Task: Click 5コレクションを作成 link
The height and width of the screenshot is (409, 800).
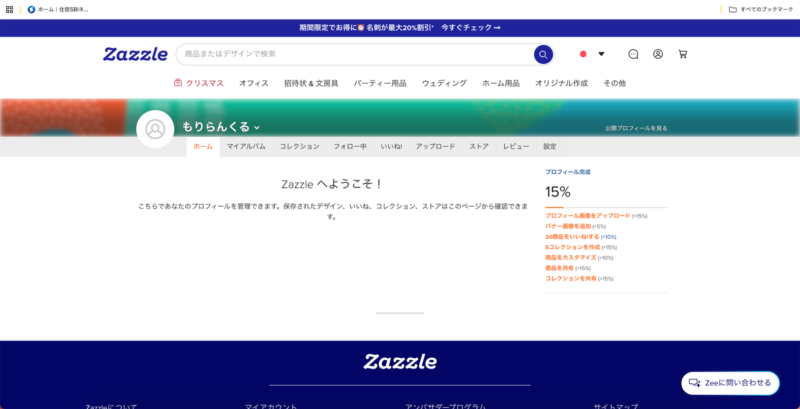Action: [572, 247]
